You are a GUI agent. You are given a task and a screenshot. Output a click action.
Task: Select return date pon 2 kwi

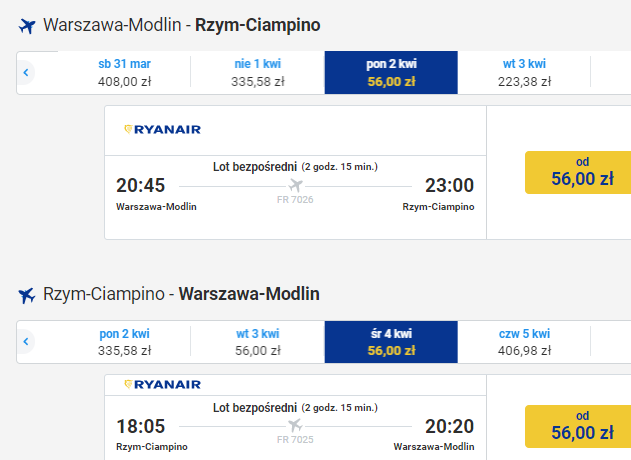click(124, 342)
